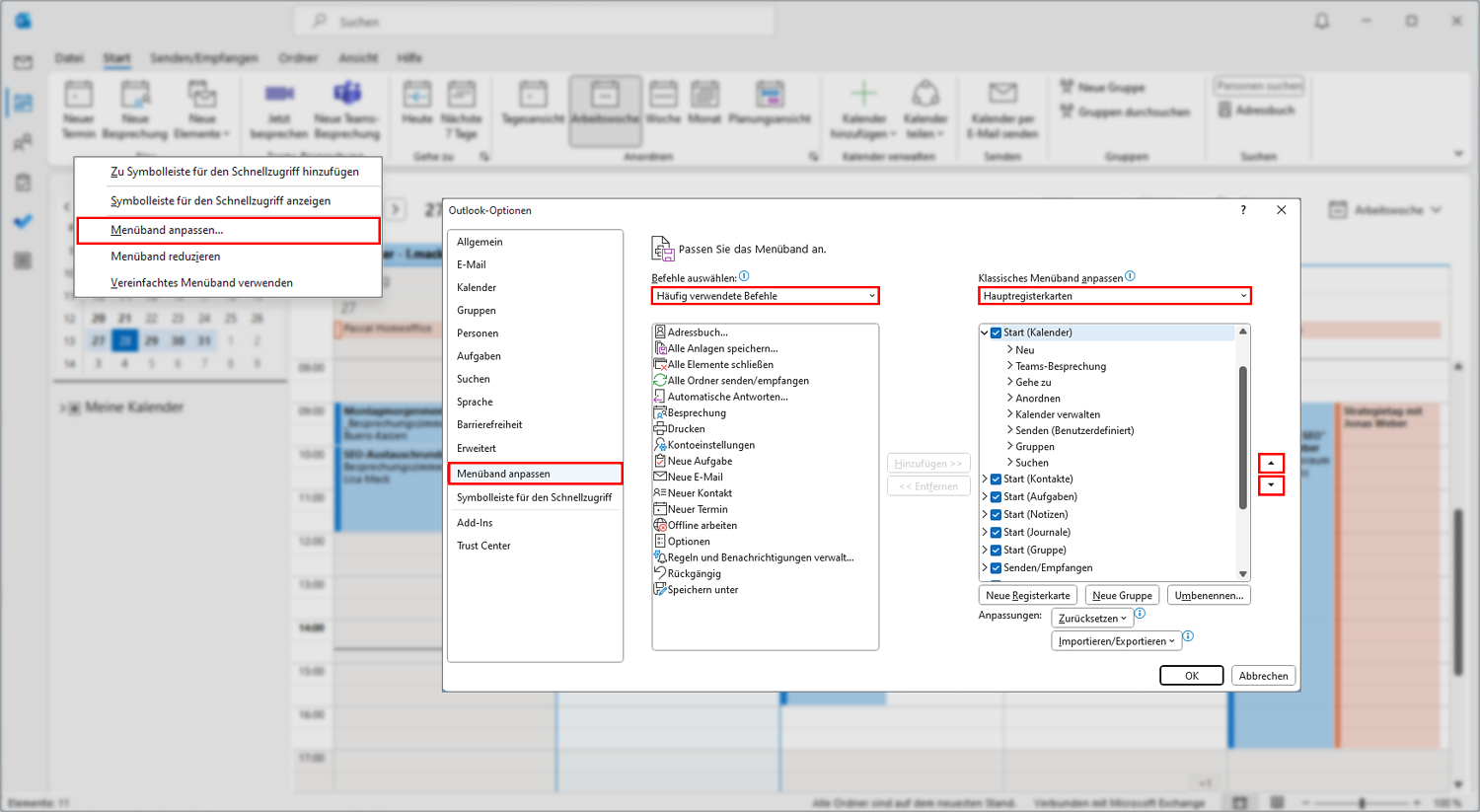Select Speichern unter command icon
Image resolution: width=1480 pixels, height=812 pixels.
[660, 589]
